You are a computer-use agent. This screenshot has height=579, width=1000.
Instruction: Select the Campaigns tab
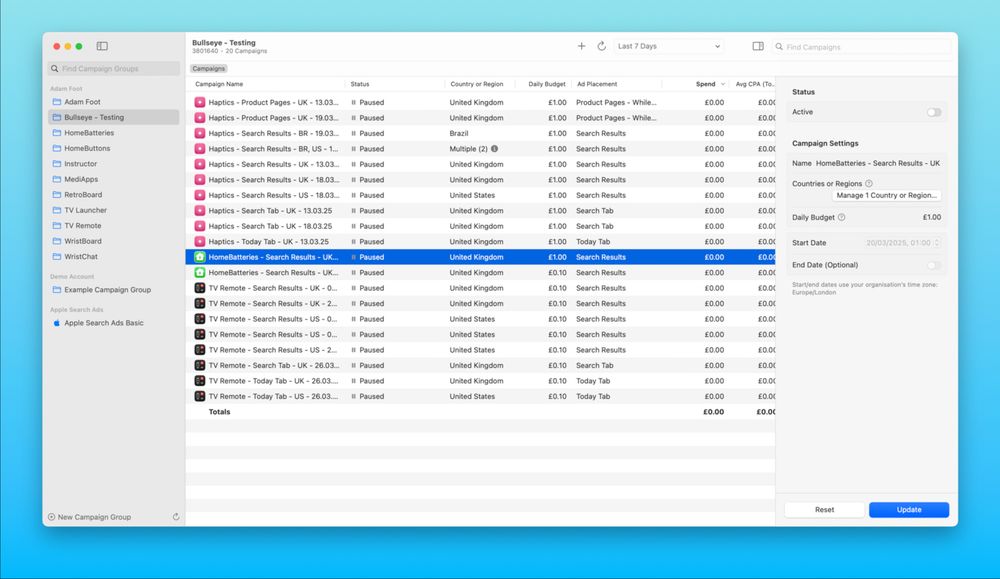[209, 68]
